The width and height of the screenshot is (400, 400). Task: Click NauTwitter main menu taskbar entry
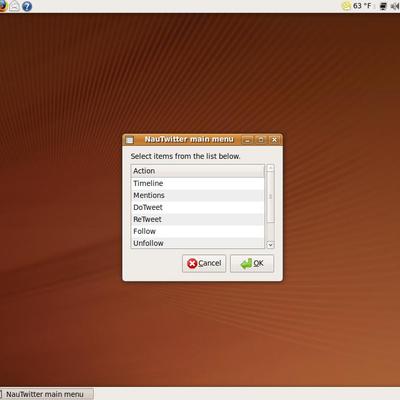coord(46,394)
